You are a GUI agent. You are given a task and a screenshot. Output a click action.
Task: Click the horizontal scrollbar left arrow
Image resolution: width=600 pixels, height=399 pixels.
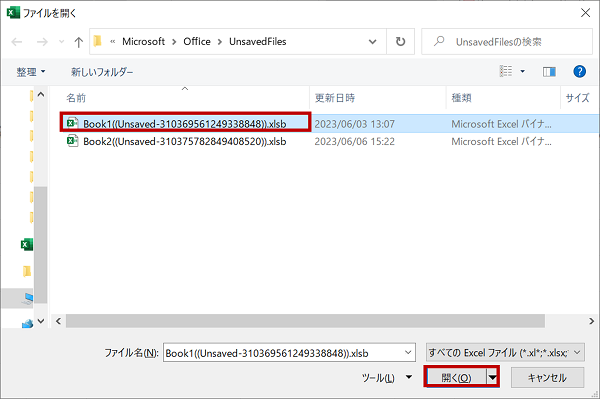(x=58, y=321)
